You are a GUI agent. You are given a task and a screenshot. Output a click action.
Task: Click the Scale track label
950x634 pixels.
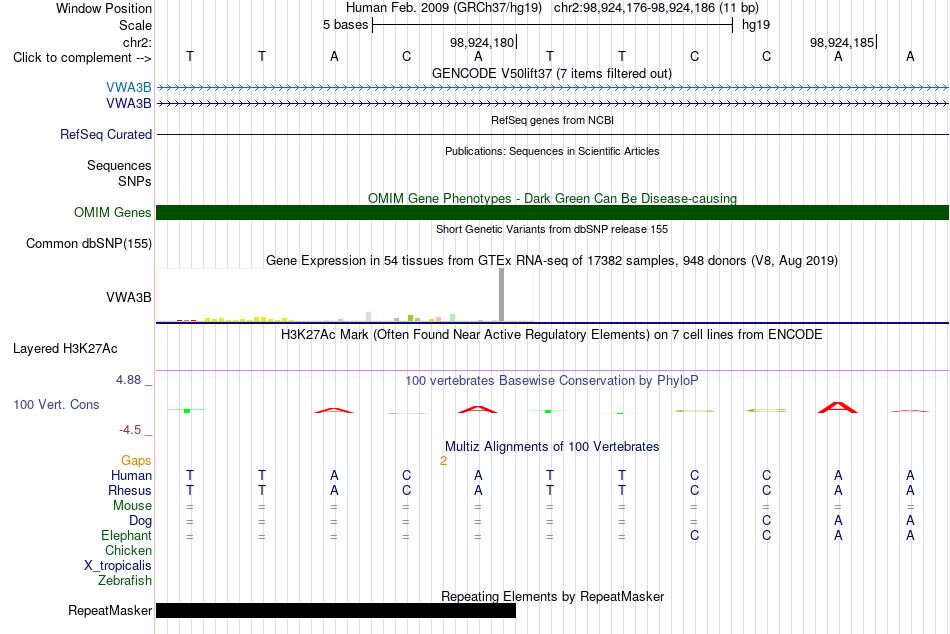(135, 25)
